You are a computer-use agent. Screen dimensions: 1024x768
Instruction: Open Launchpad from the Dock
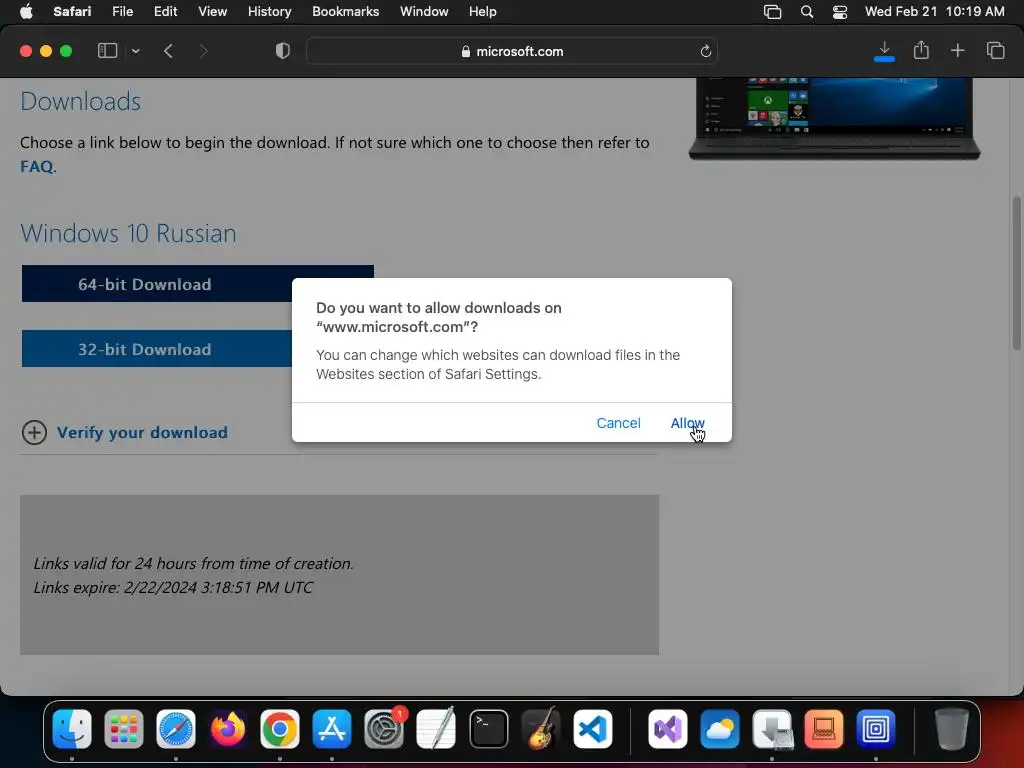pos(123,729)
